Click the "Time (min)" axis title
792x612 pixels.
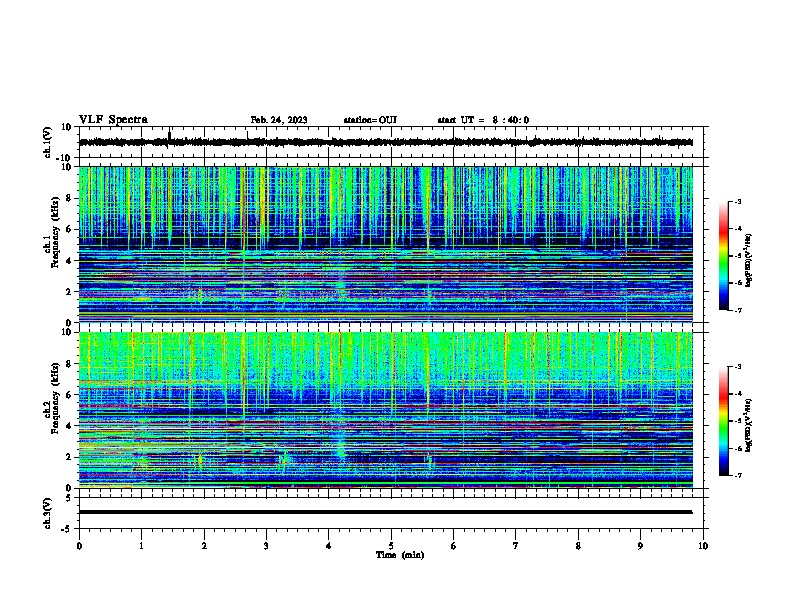coord(400,555)
